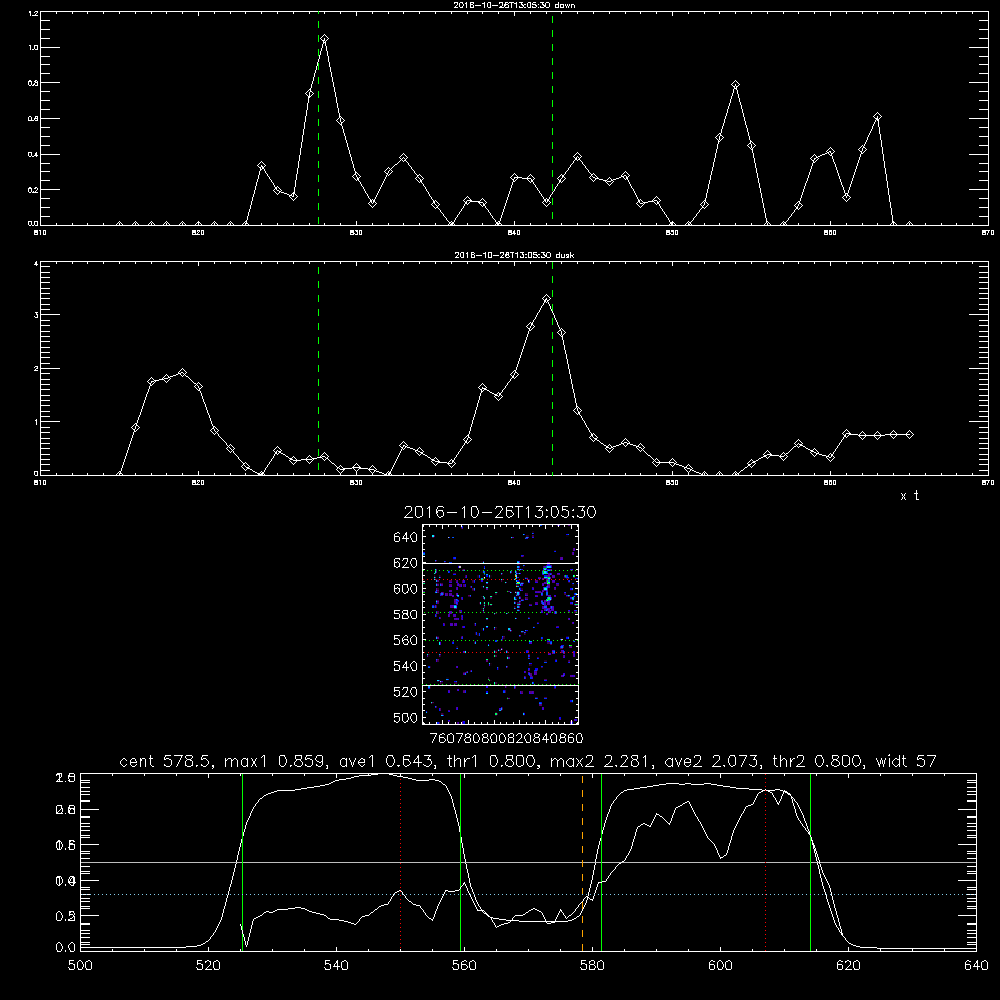Click the orange dashed center line at 578.5

582,862
